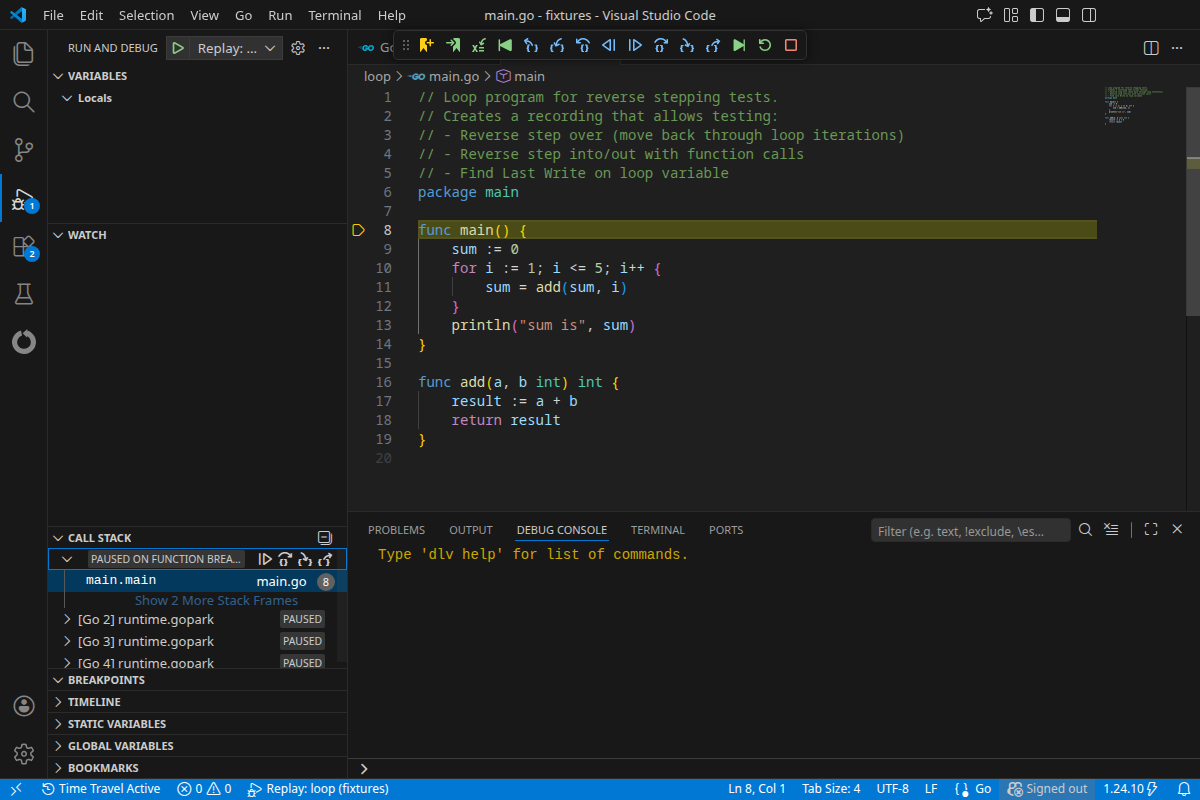Screen dimensions: 1200x800
Task: Open the Source Control view in activity bar
Action: coord(24,150)
